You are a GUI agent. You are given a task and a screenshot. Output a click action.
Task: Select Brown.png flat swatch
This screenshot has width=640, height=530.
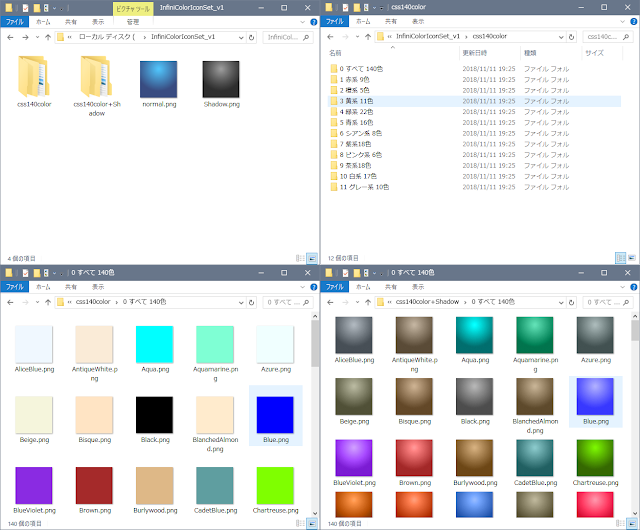pyautogui.click(x=94, y=485)
